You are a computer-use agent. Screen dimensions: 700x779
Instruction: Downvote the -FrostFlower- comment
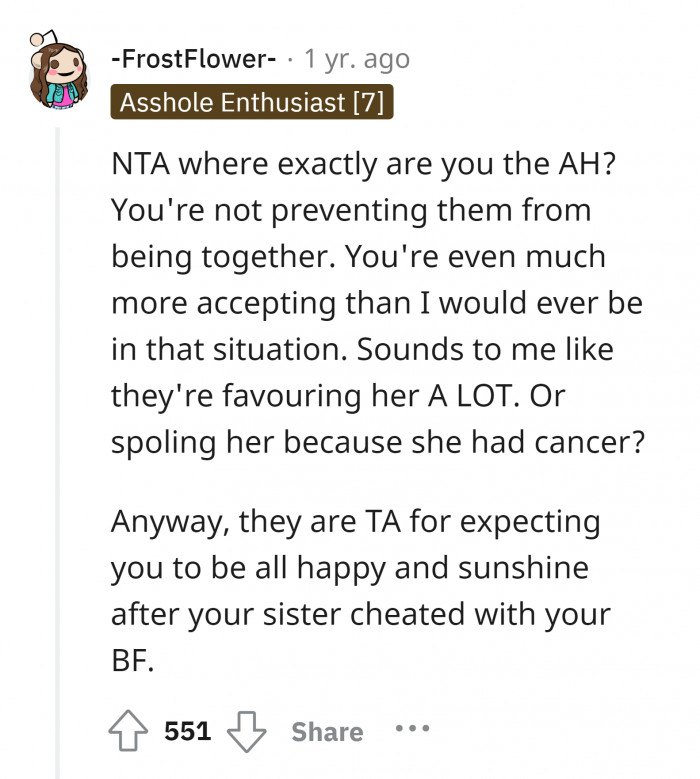[245, 731]
